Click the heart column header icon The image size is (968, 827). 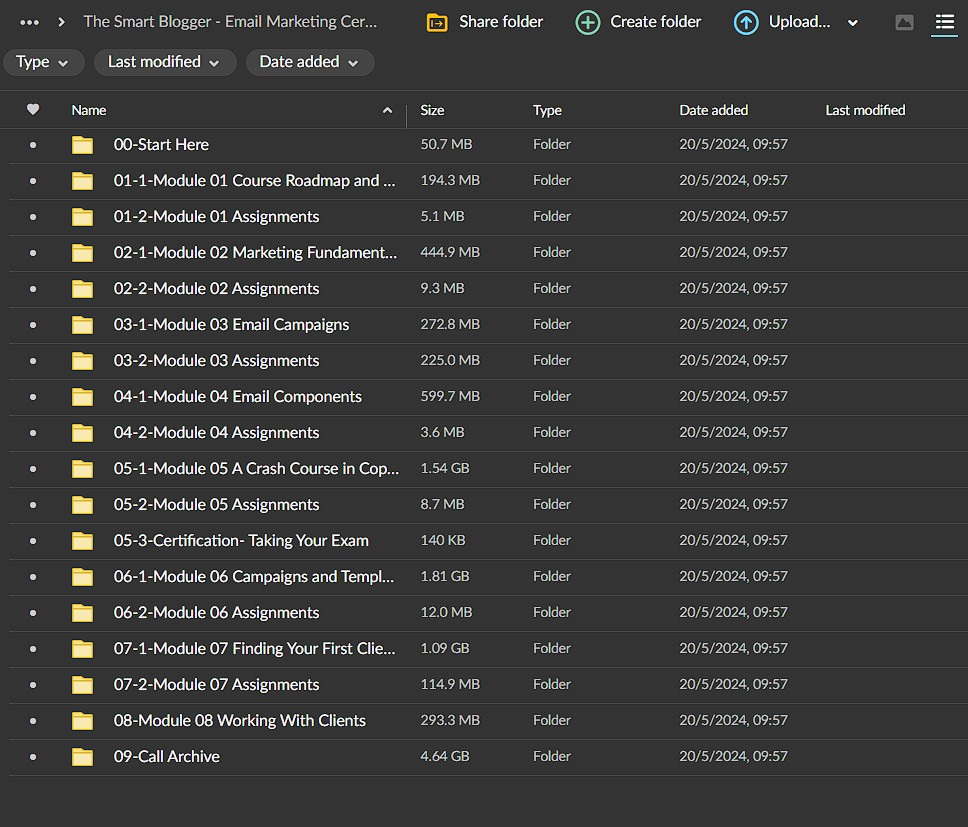point(33,110)
